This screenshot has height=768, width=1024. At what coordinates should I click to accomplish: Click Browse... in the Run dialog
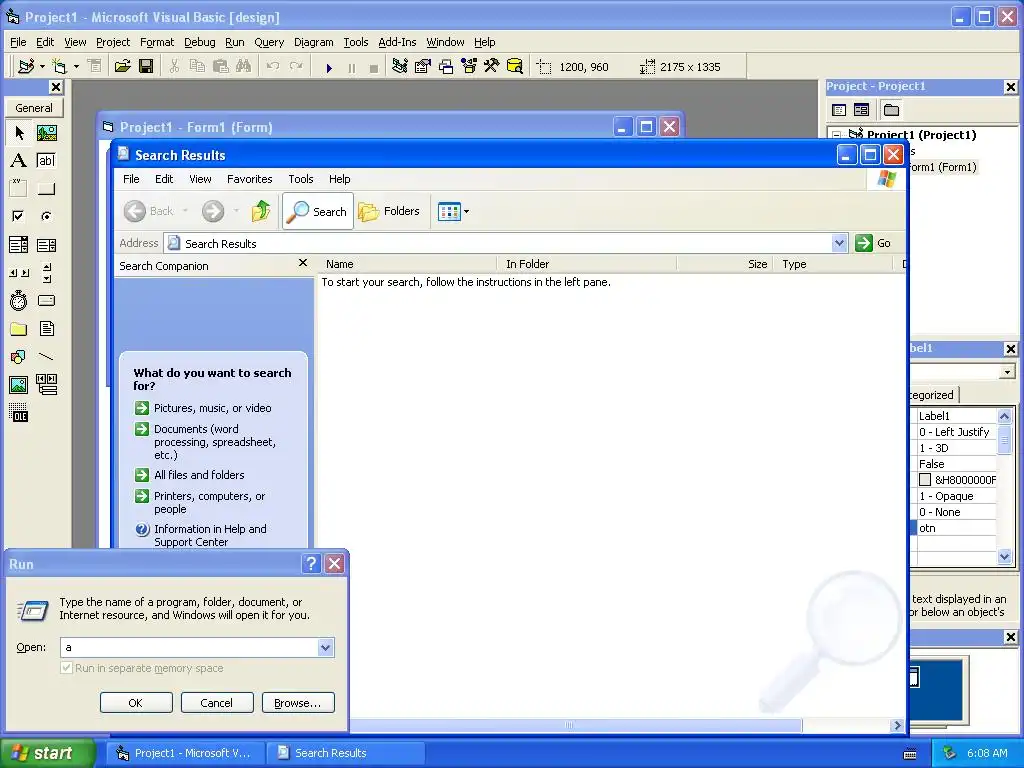coord(298,703)
